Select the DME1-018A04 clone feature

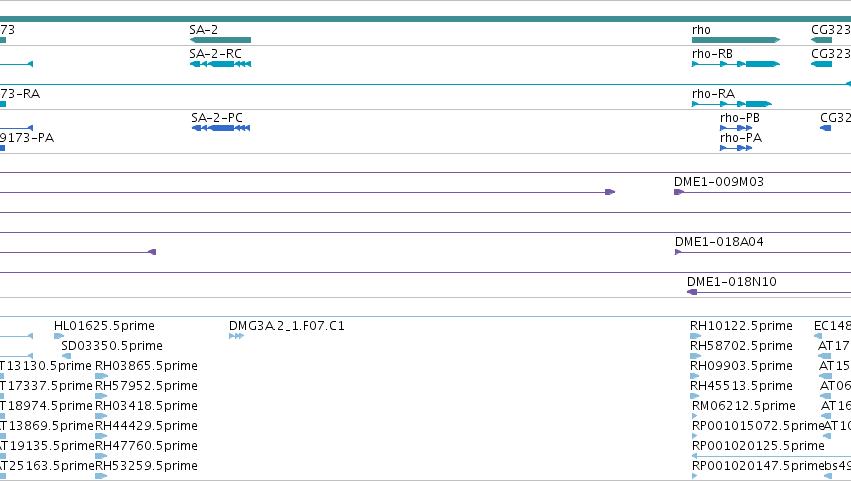pyautogui.click(x=763, y=252)
